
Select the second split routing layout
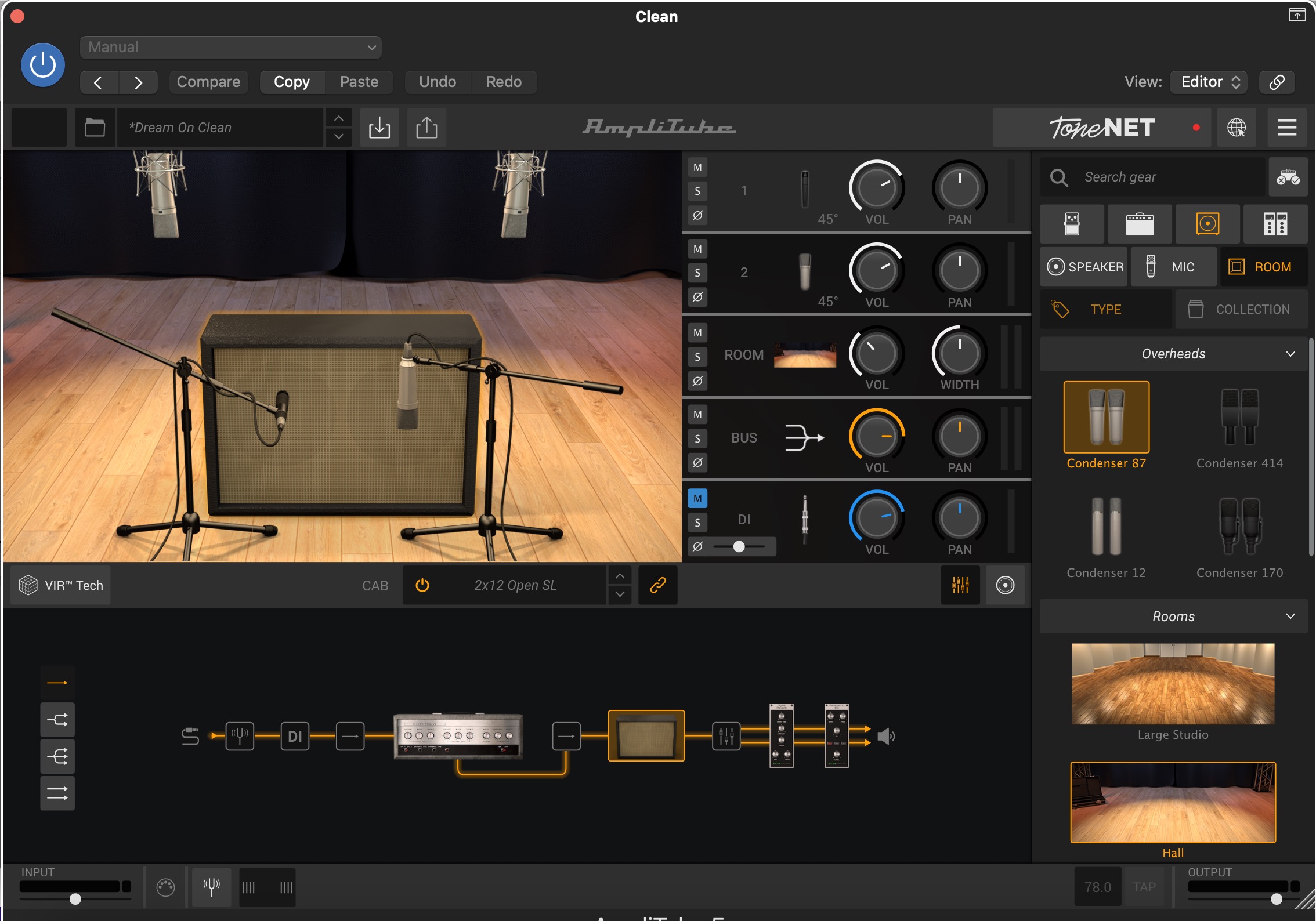click(57, 720)
